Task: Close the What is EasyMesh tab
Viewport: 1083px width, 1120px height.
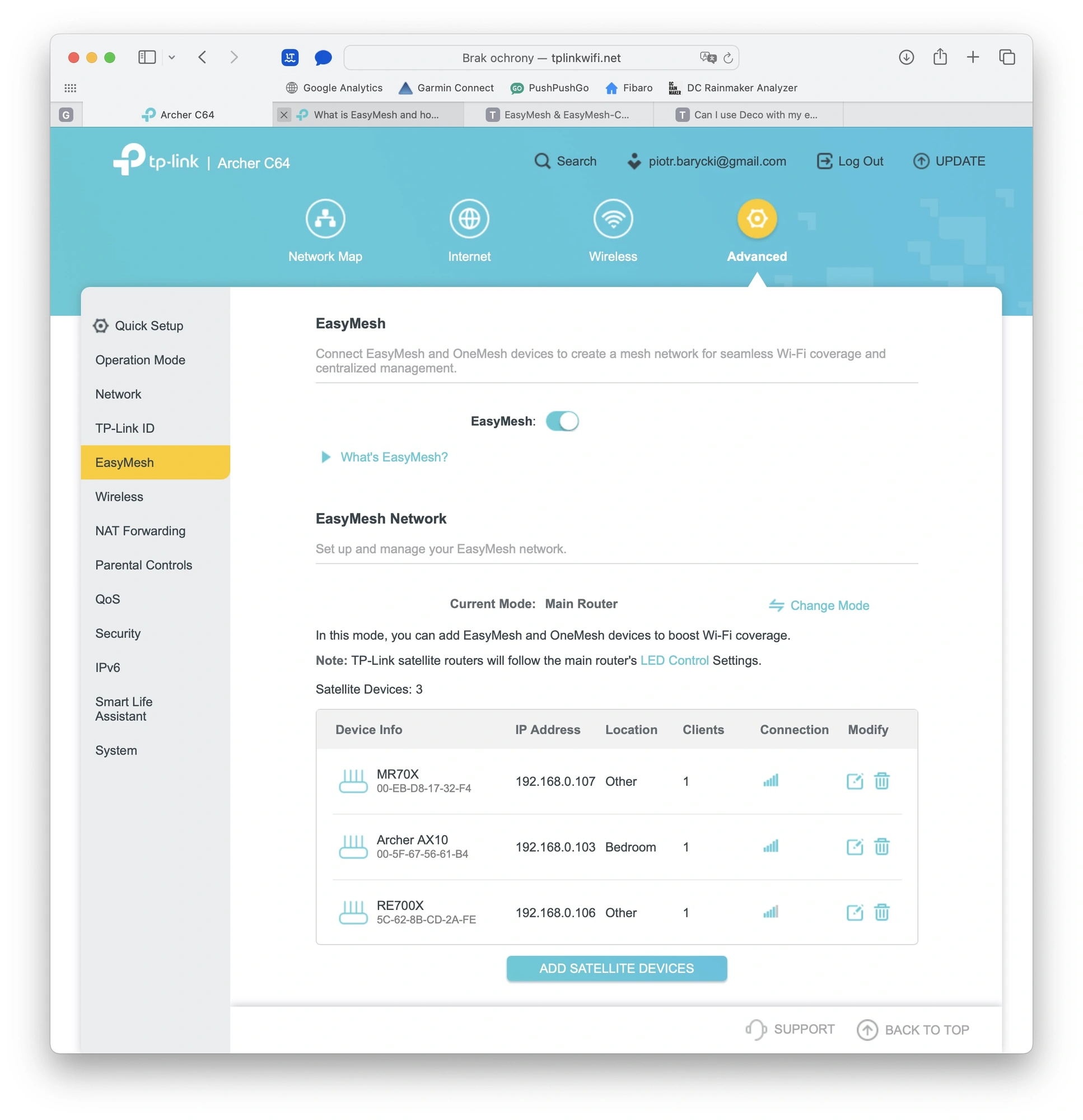Action: point(283,115)
